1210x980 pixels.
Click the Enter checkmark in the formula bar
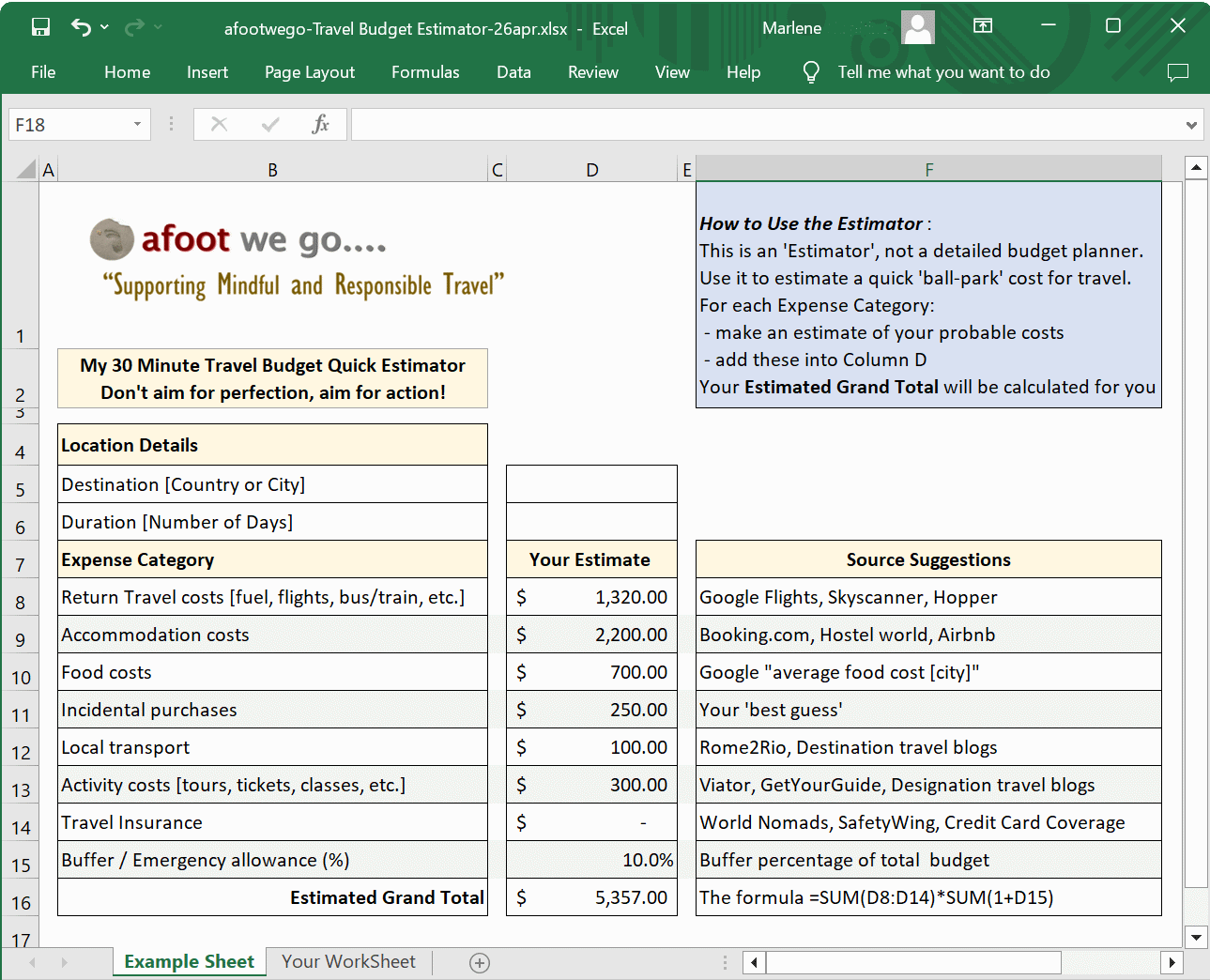click(x=269, y=123)
